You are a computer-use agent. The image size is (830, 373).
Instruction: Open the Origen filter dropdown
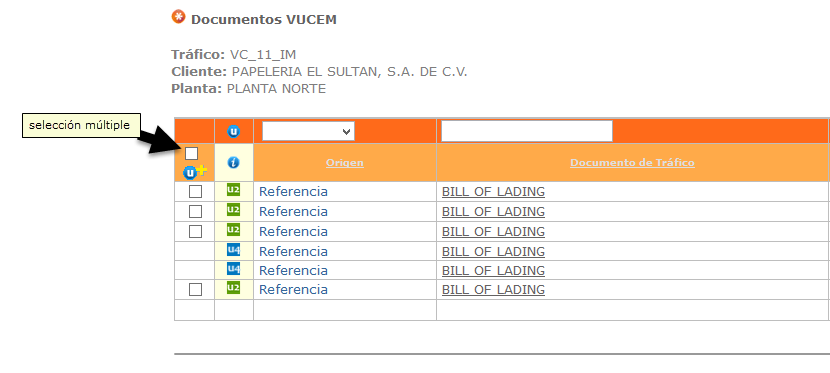point(309,131)
